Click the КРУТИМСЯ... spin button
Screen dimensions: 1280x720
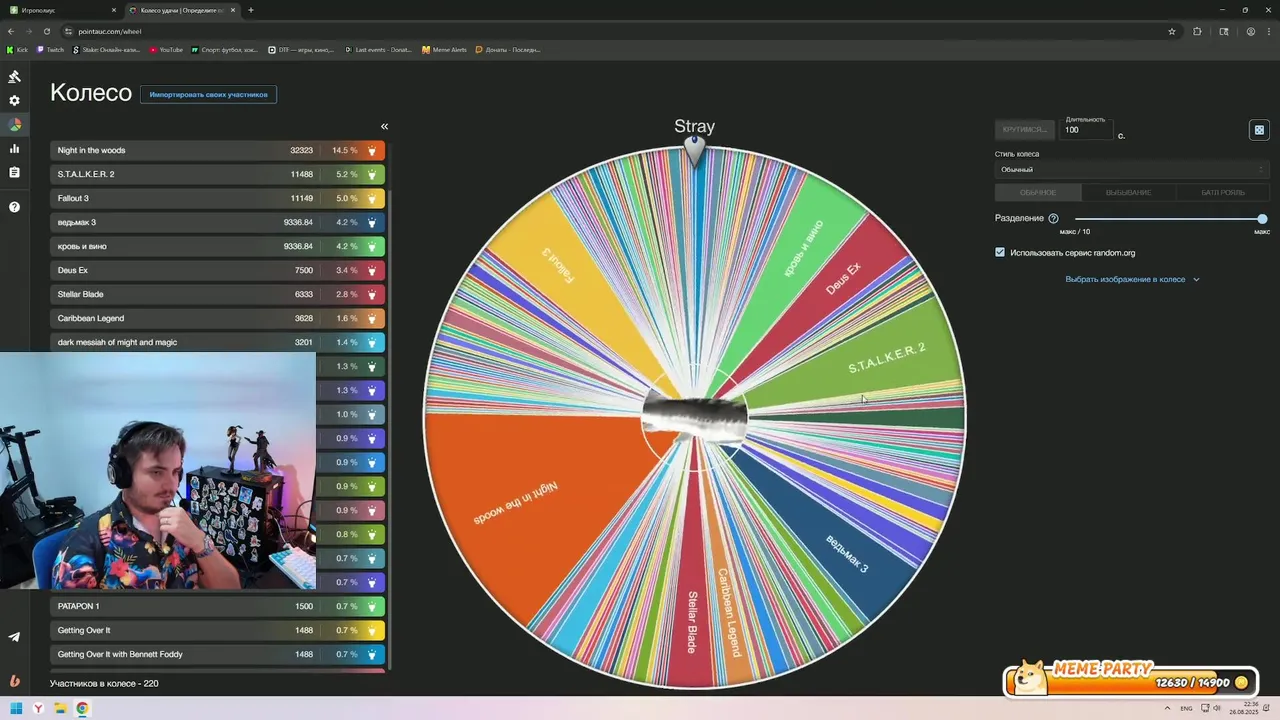1023,129
